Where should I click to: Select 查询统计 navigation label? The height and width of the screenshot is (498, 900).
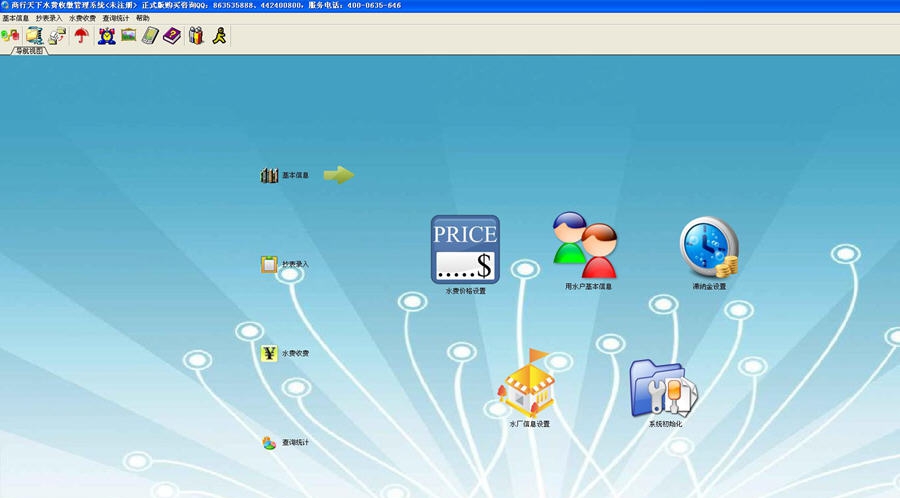click(296, 442)
